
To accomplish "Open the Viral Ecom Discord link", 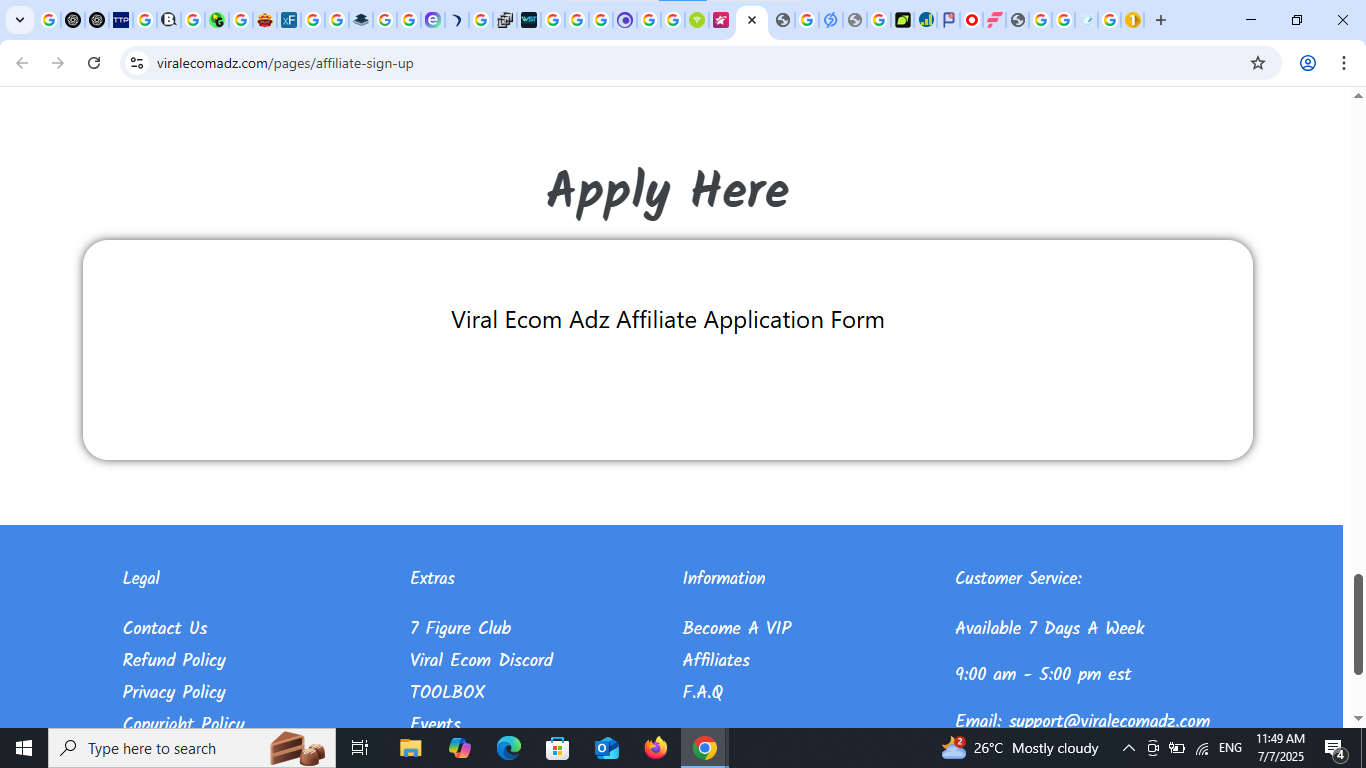I will pos(481,660).
